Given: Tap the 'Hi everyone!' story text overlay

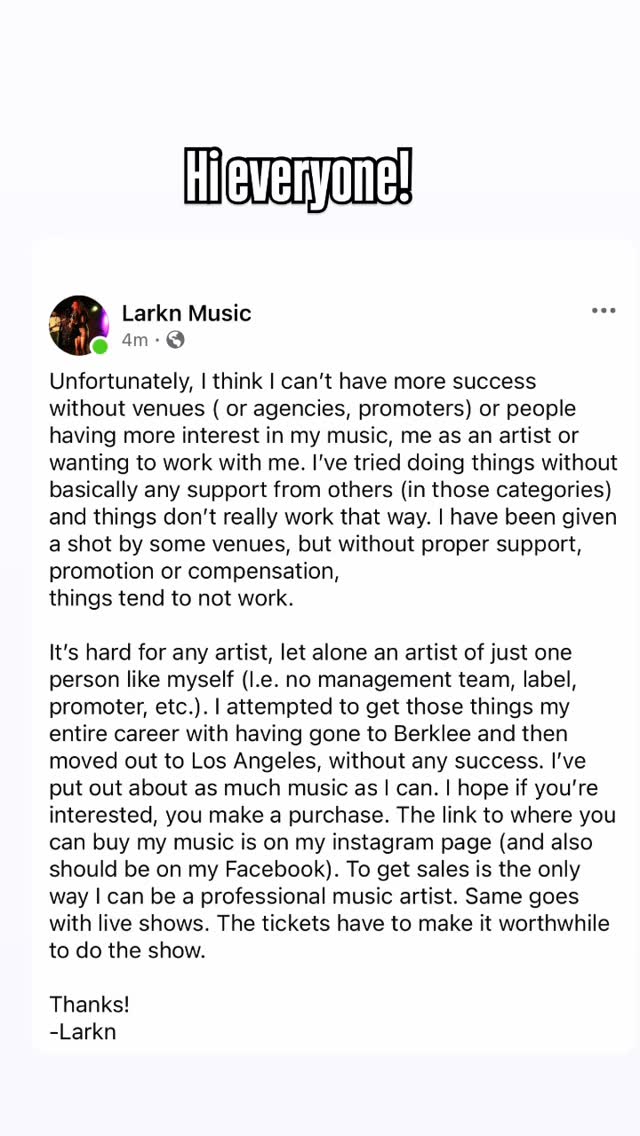Looking at the screenshot, I should (299, 178).
